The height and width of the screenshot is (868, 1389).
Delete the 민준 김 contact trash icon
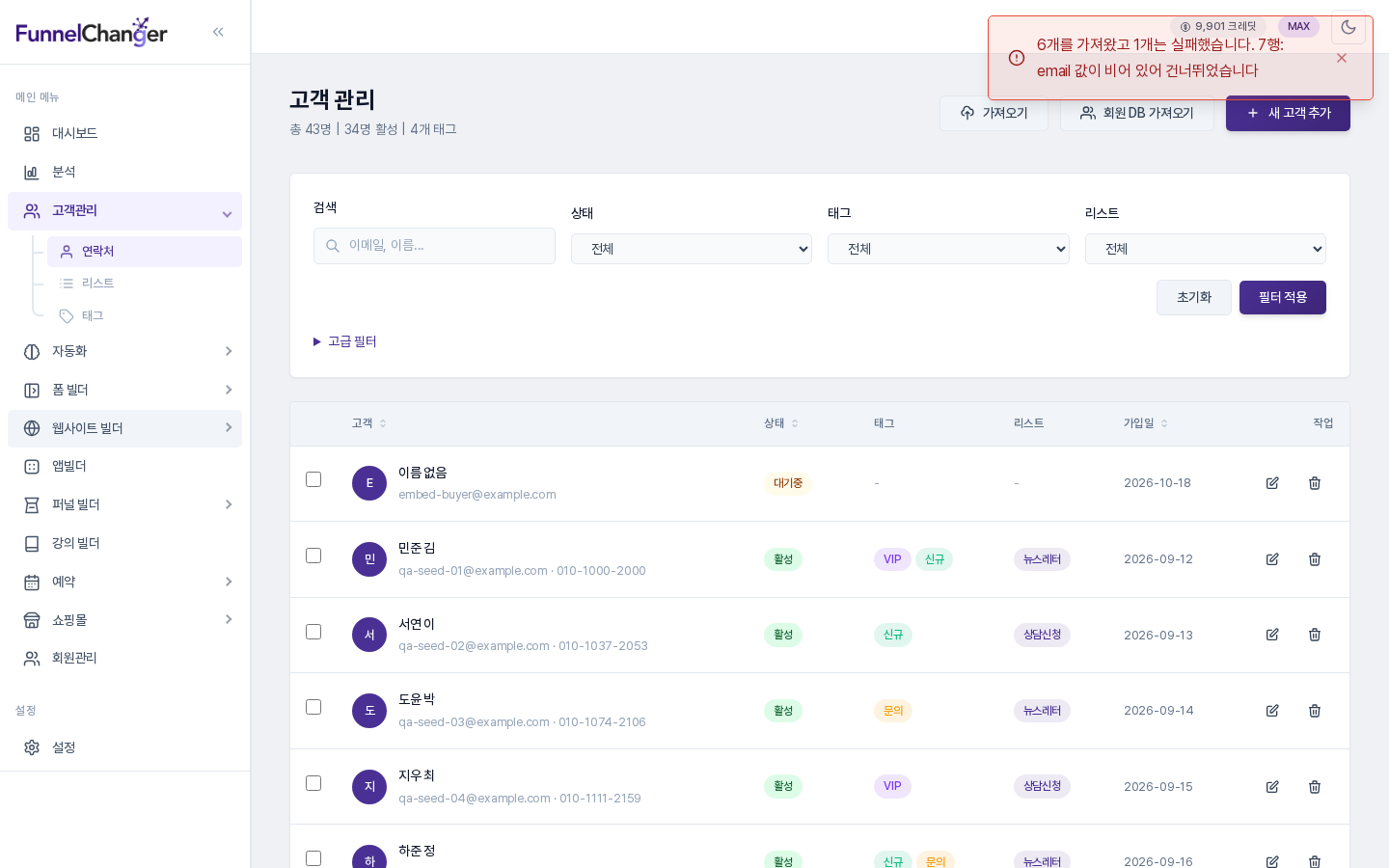1315,559
